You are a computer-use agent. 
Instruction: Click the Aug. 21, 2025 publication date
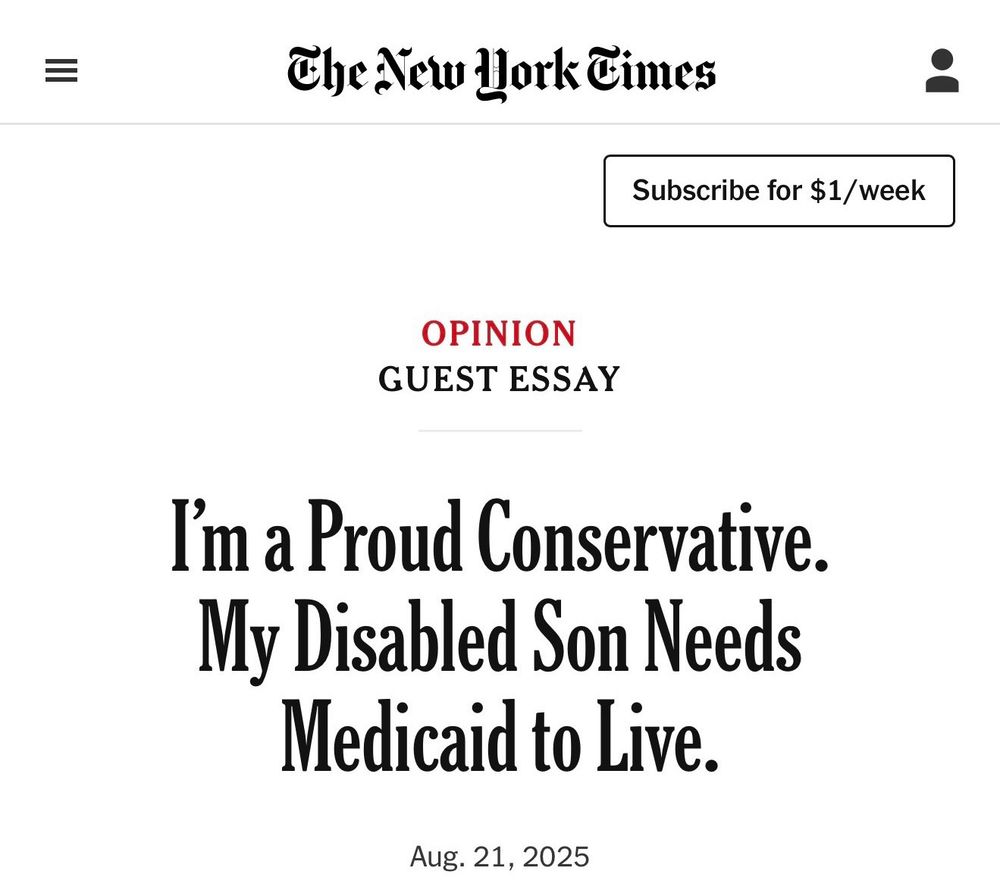499,857
